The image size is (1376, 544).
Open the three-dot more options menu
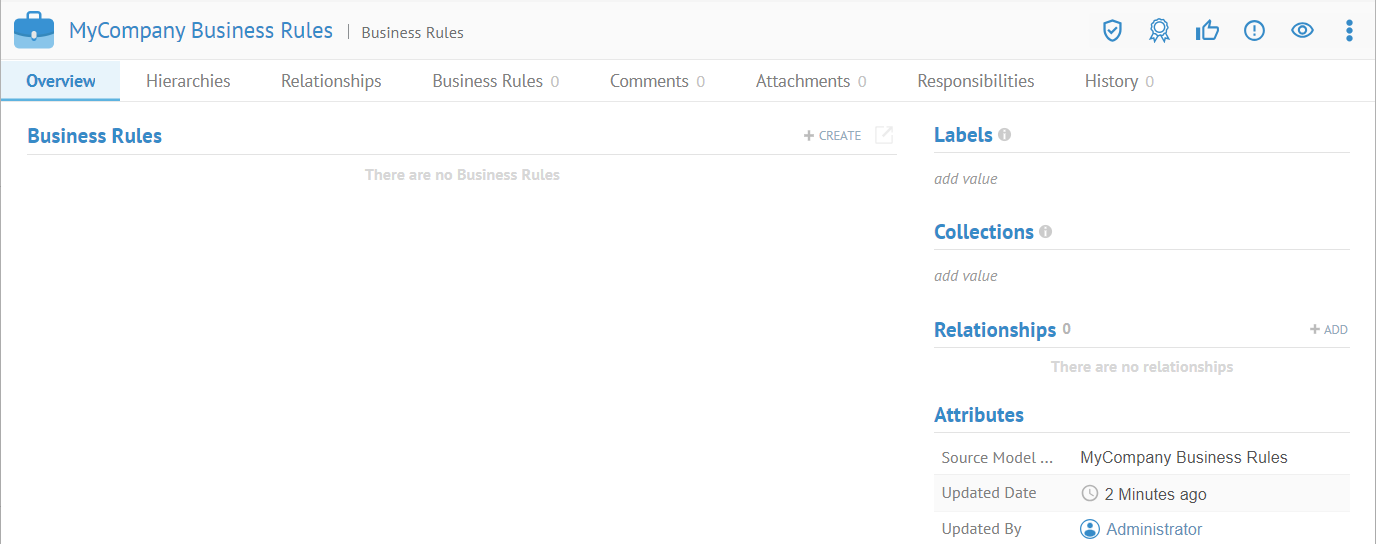click(x=1349, y=31)
